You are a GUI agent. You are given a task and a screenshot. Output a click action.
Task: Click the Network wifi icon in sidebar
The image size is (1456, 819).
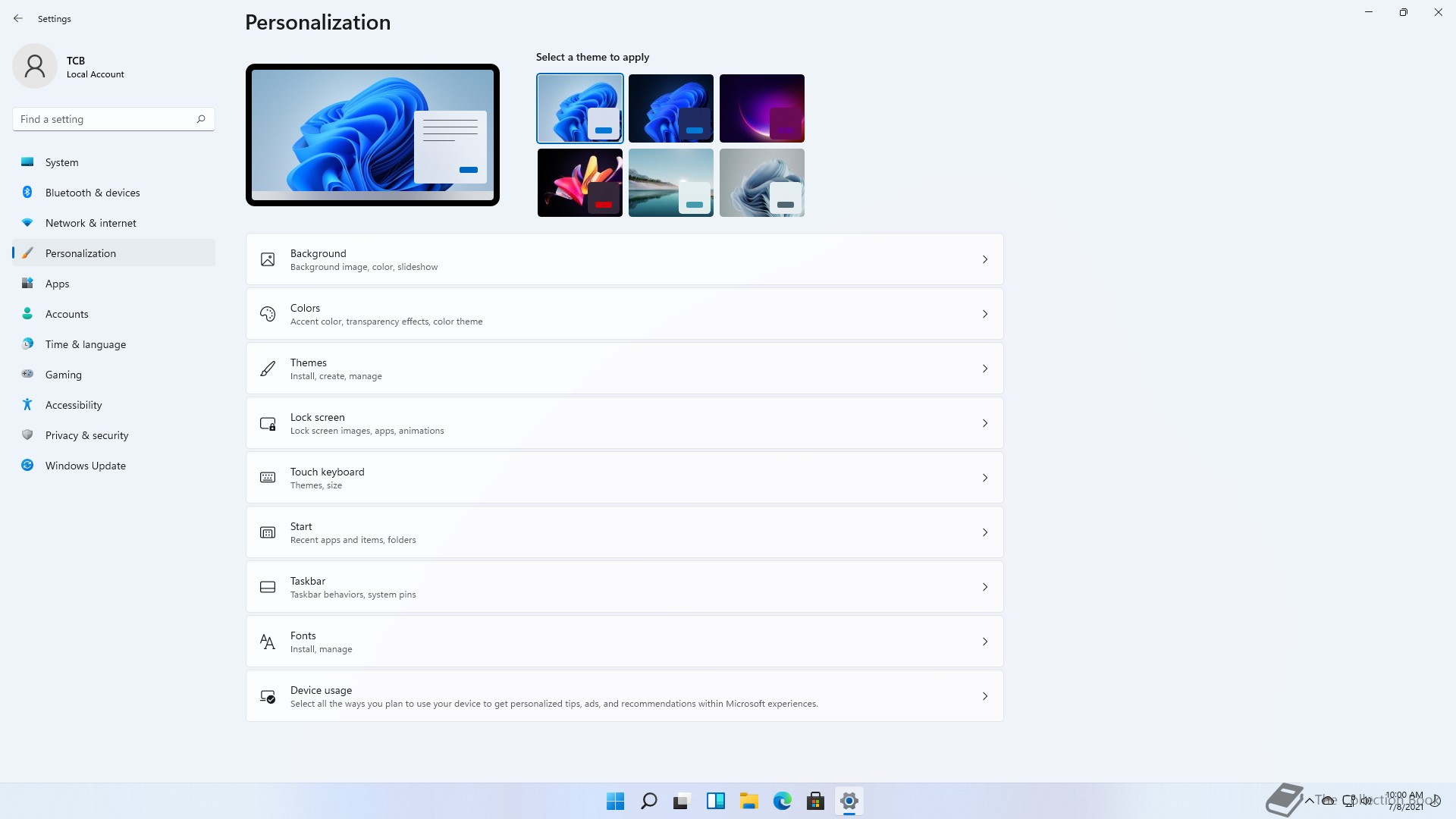pos(27,222)
